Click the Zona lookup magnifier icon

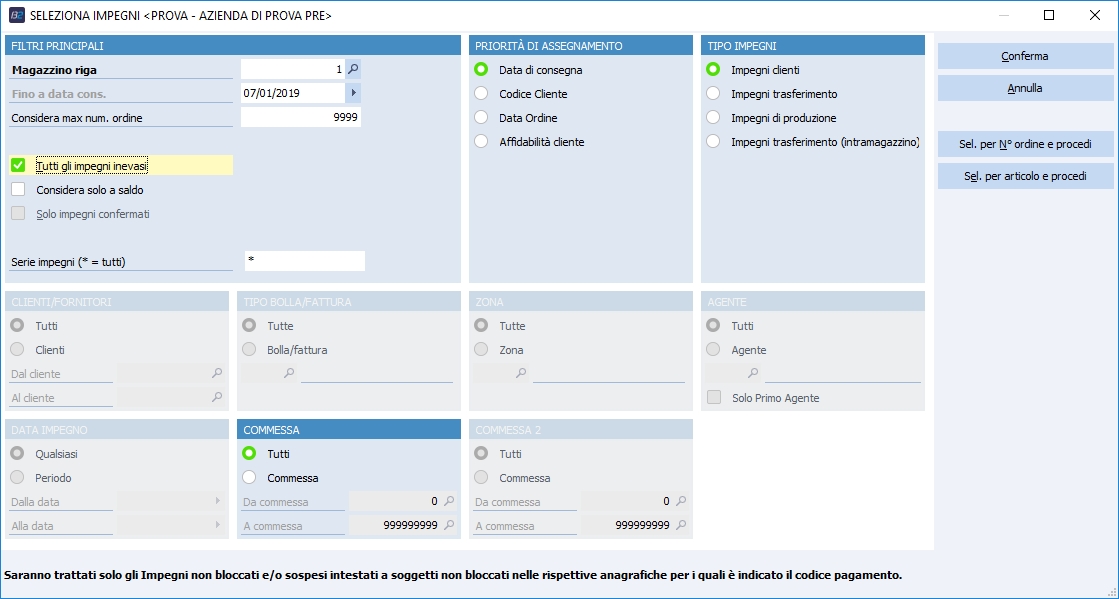521,373
